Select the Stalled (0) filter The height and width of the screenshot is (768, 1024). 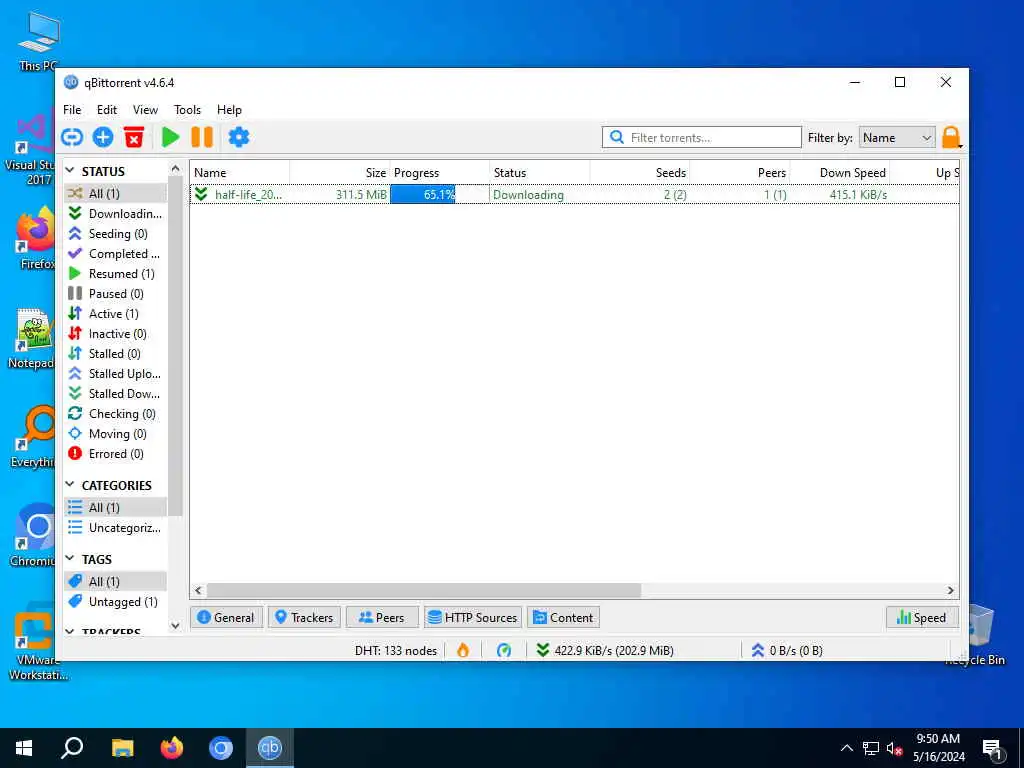(116, 353)
